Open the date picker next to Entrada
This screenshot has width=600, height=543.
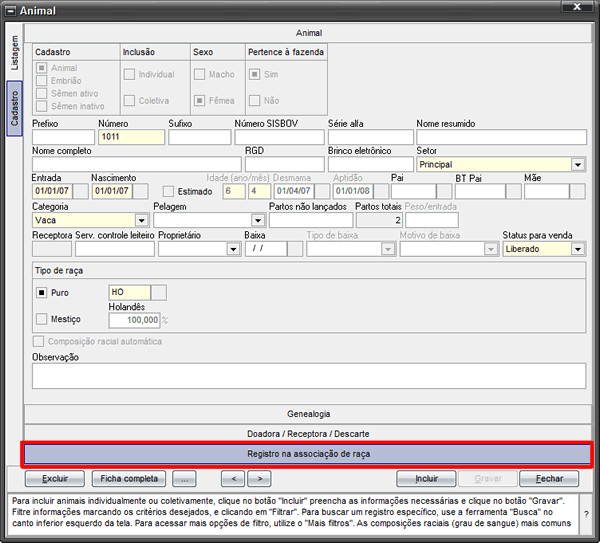pyautogui.click(x=81, y=191)
